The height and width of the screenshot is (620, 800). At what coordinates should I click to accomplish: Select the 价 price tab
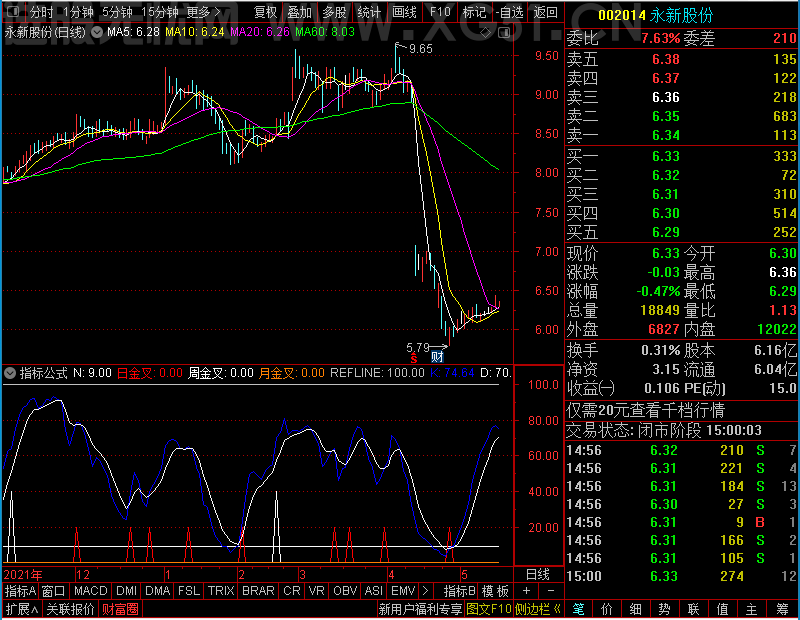click(607, 609)
